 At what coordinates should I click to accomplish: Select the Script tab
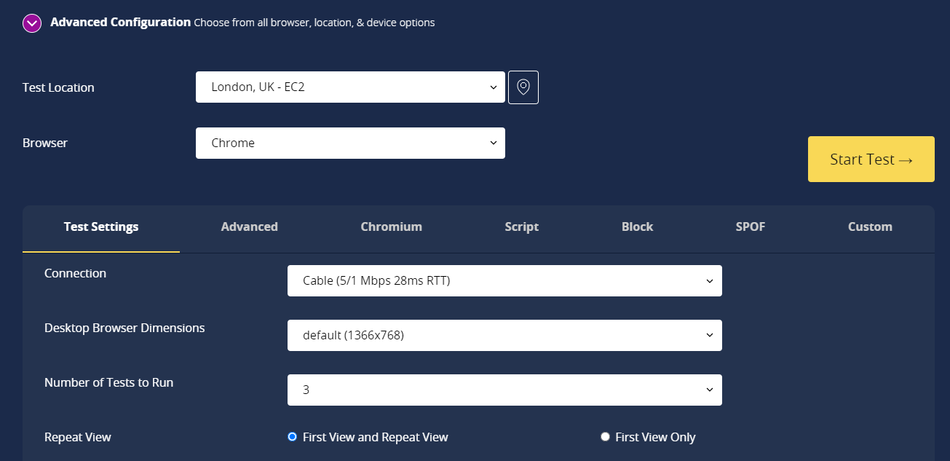pyautogui.click(x=521, y=227)
